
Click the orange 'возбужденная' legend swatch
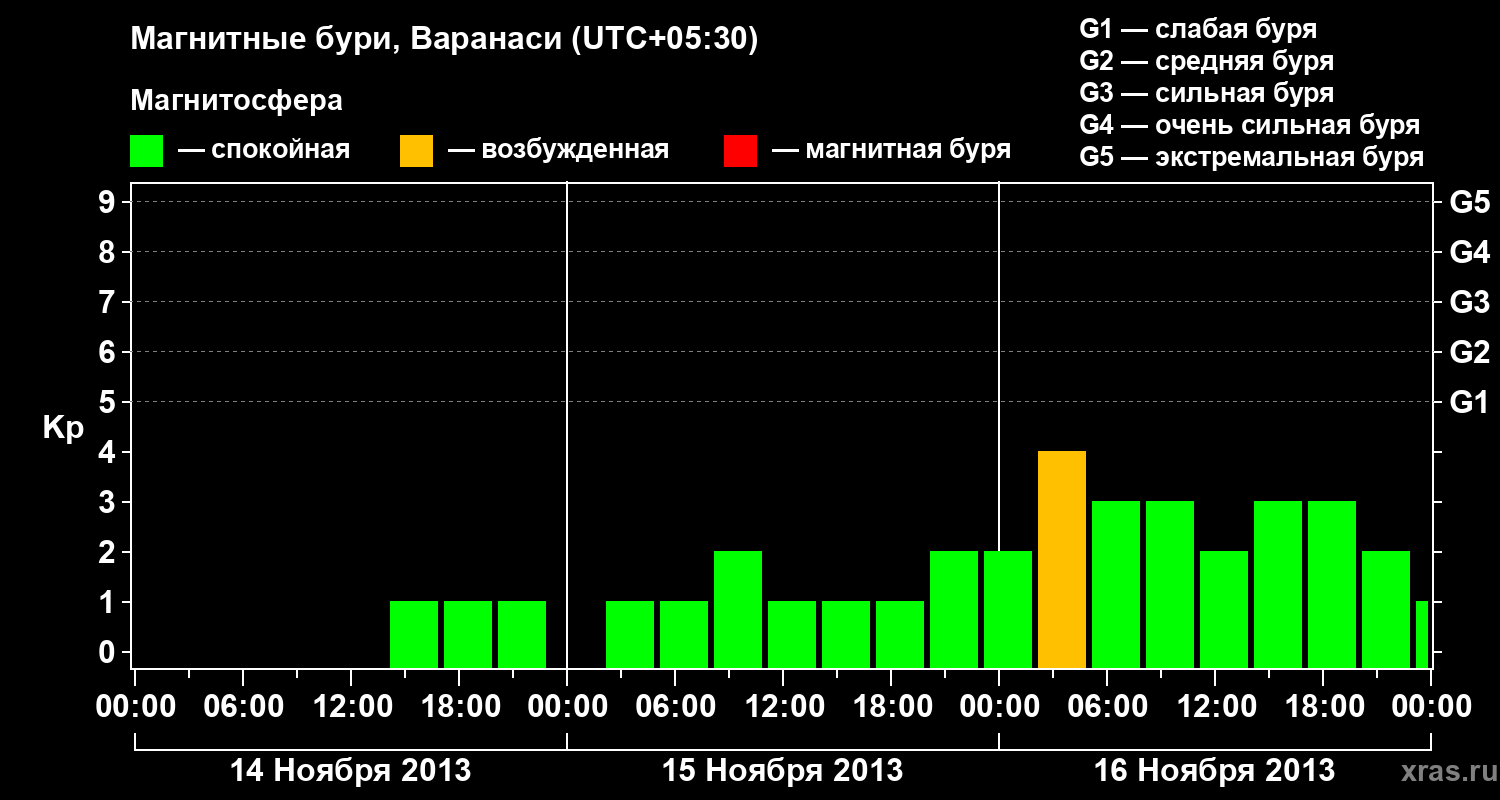[x=417, y=151]
